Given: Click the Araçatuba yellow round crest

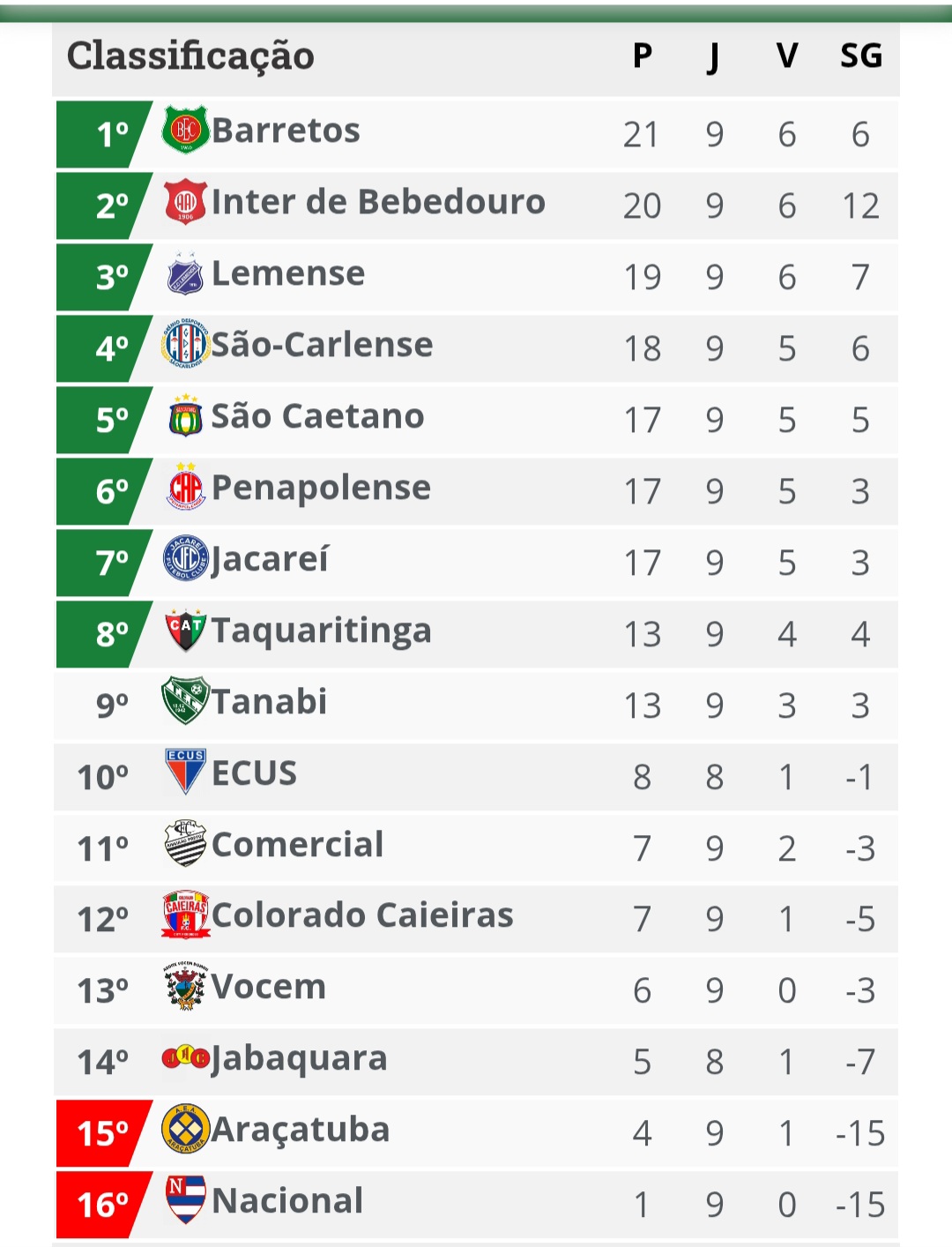Looking at the screenshot, I should pyautogui.click(x=185, y=1129).
